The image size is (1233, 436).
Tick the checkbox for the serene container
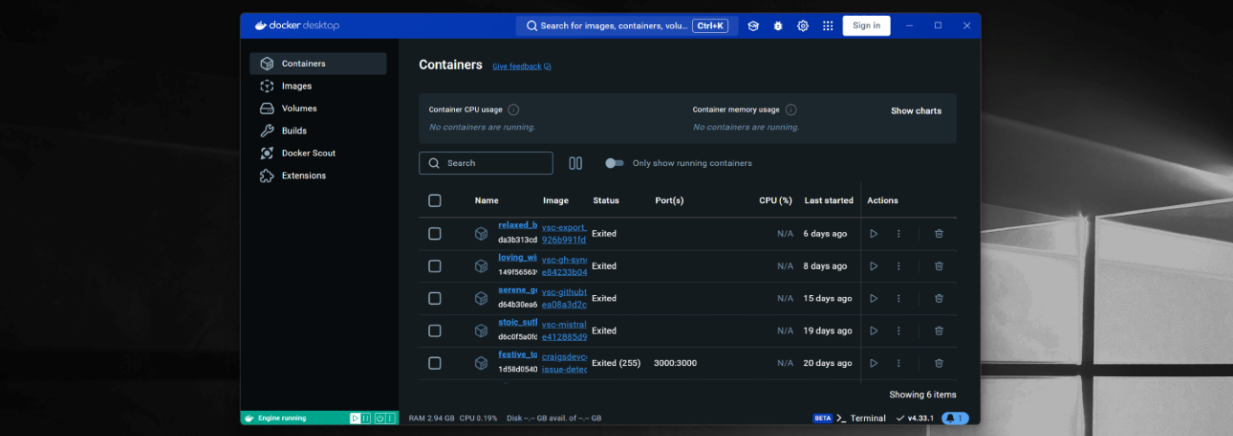[434, 298]
